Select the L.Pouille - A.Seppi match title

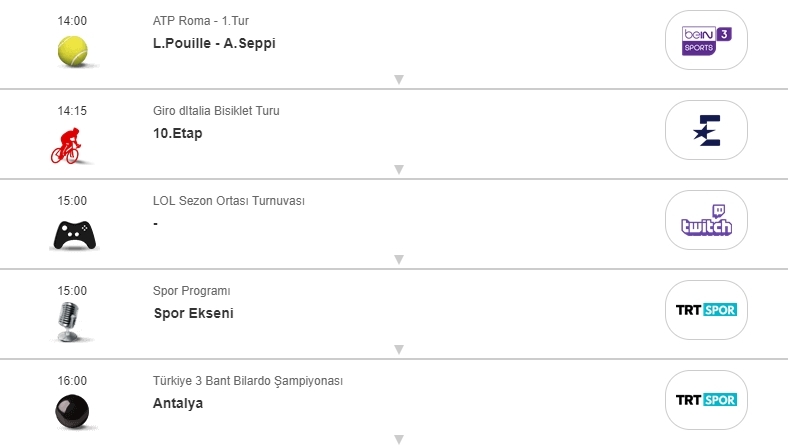tap(214, 43)
